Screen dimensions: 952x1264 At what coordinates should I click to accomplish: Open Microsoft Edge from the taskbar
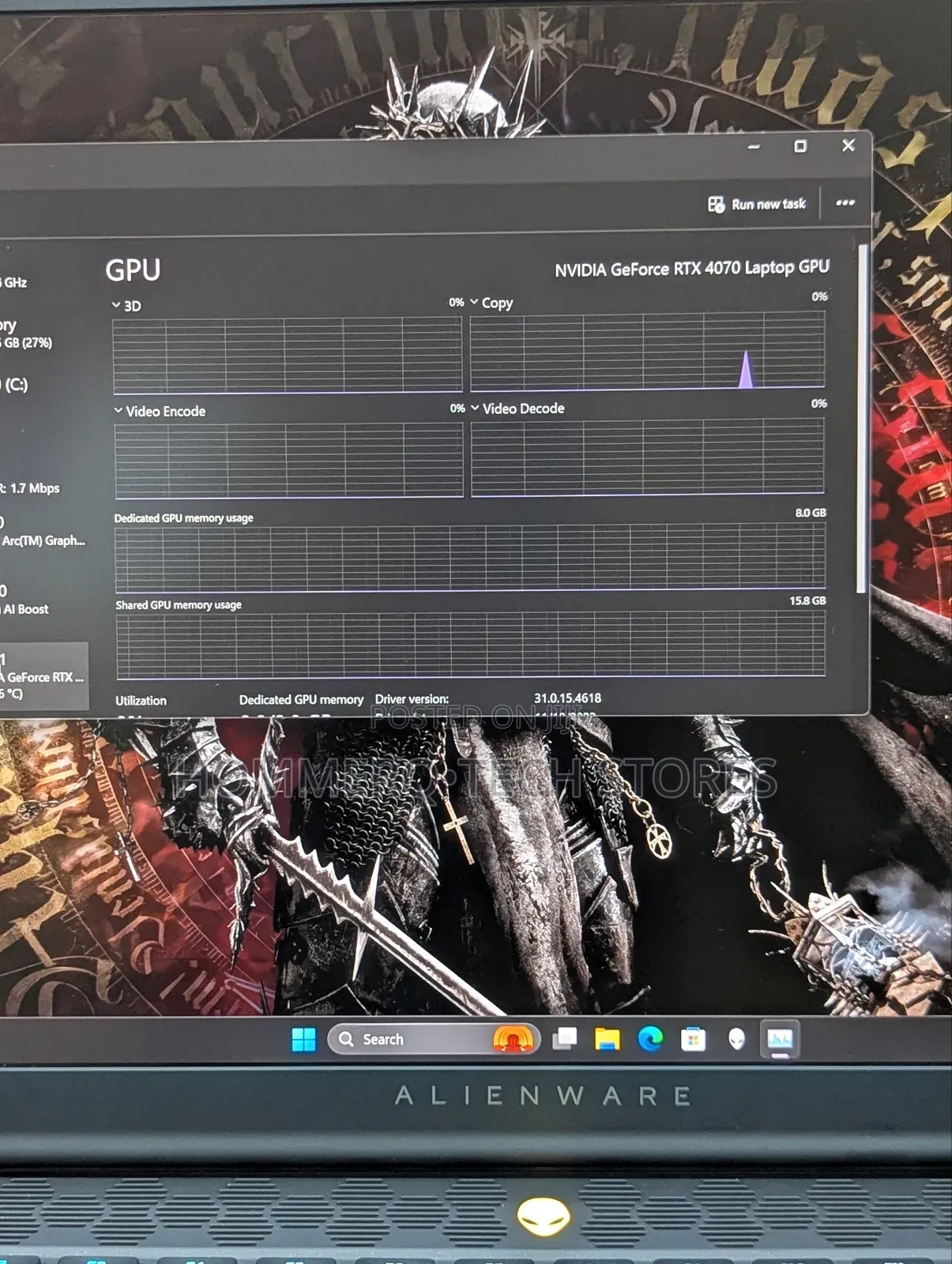point(650,1039)
